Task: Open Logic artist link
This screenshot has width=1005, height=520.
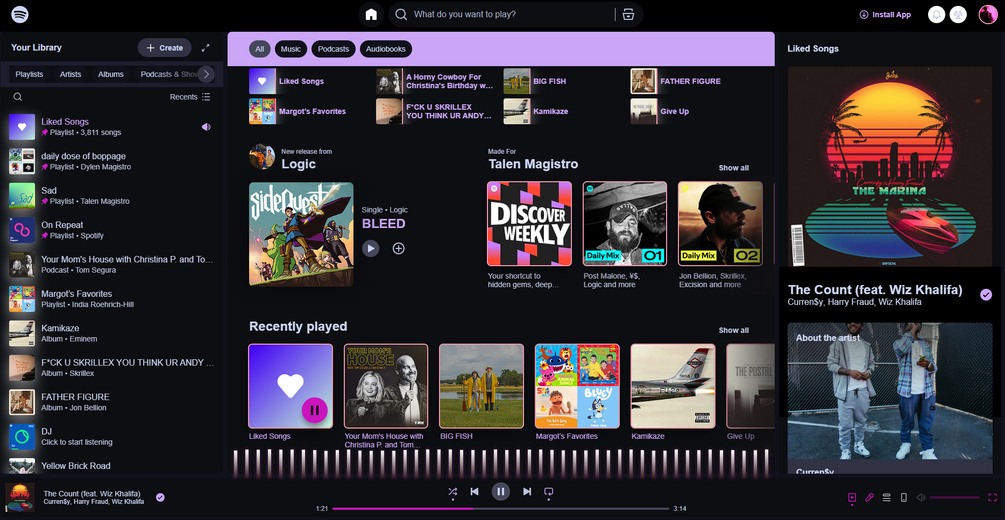Action: (x=299, y=164)
